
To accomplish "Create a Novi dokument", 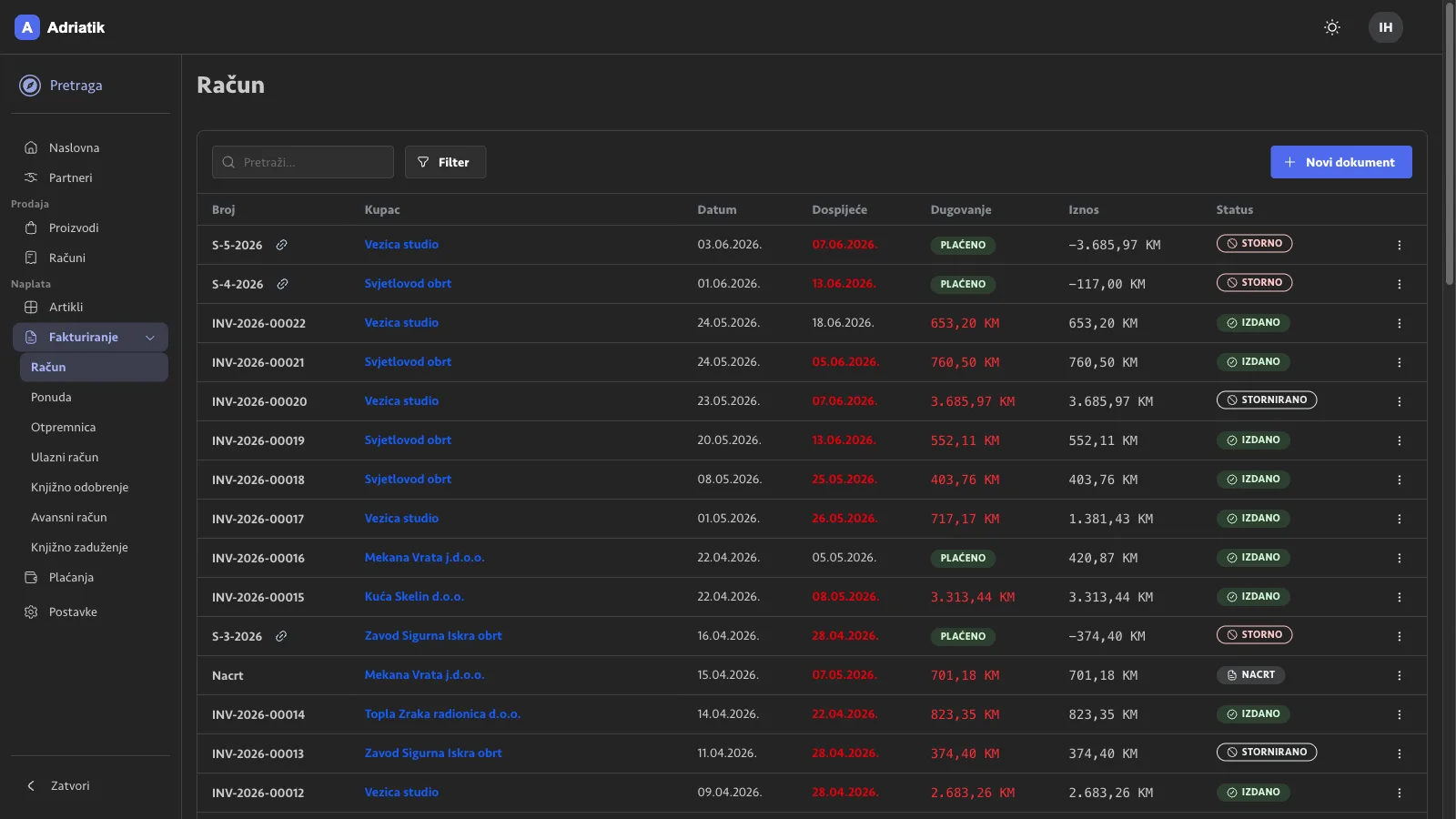I will point(1341,162).
